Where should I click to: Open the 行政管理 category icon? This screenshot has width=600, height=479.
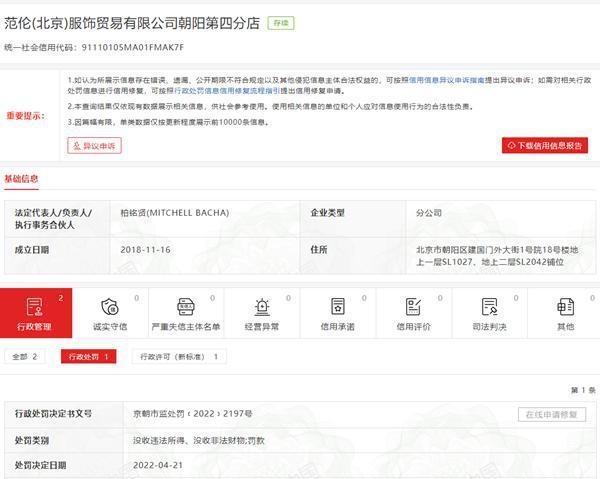[x=34, y=307]
